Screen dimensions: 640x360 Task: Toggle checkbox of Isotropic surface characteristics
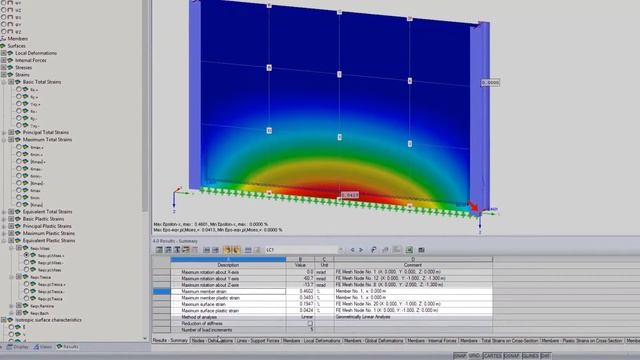(x=3, y=320)
